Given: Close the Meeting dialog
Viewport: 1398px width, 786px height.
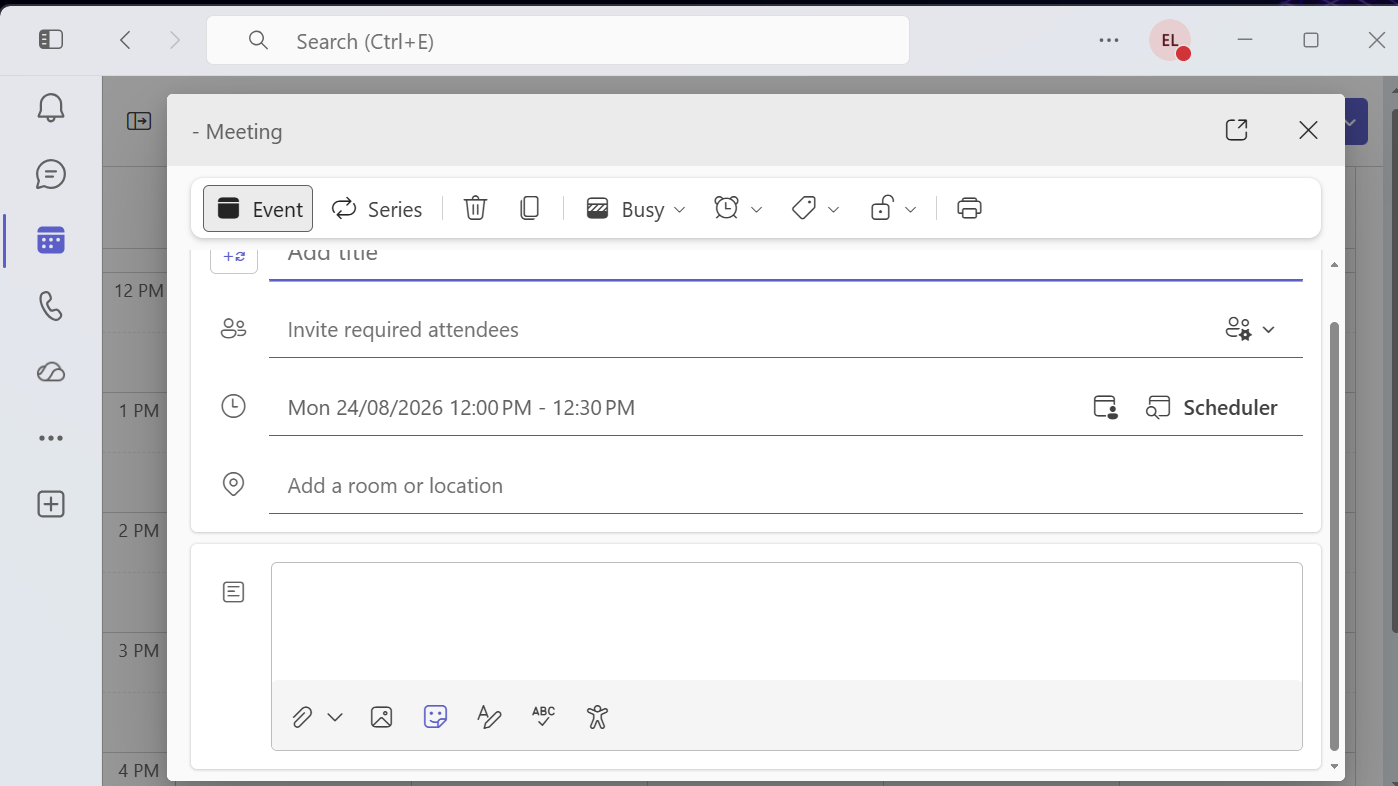Looking at the screenshot, I should pos(1308,130).
